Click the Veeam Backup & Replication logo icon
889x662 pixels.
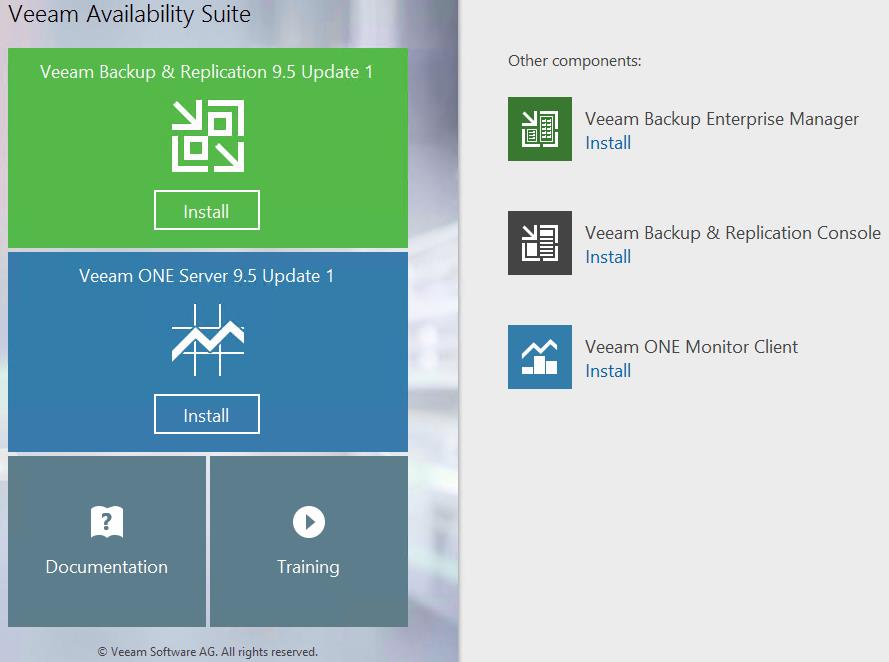point(208,136)
